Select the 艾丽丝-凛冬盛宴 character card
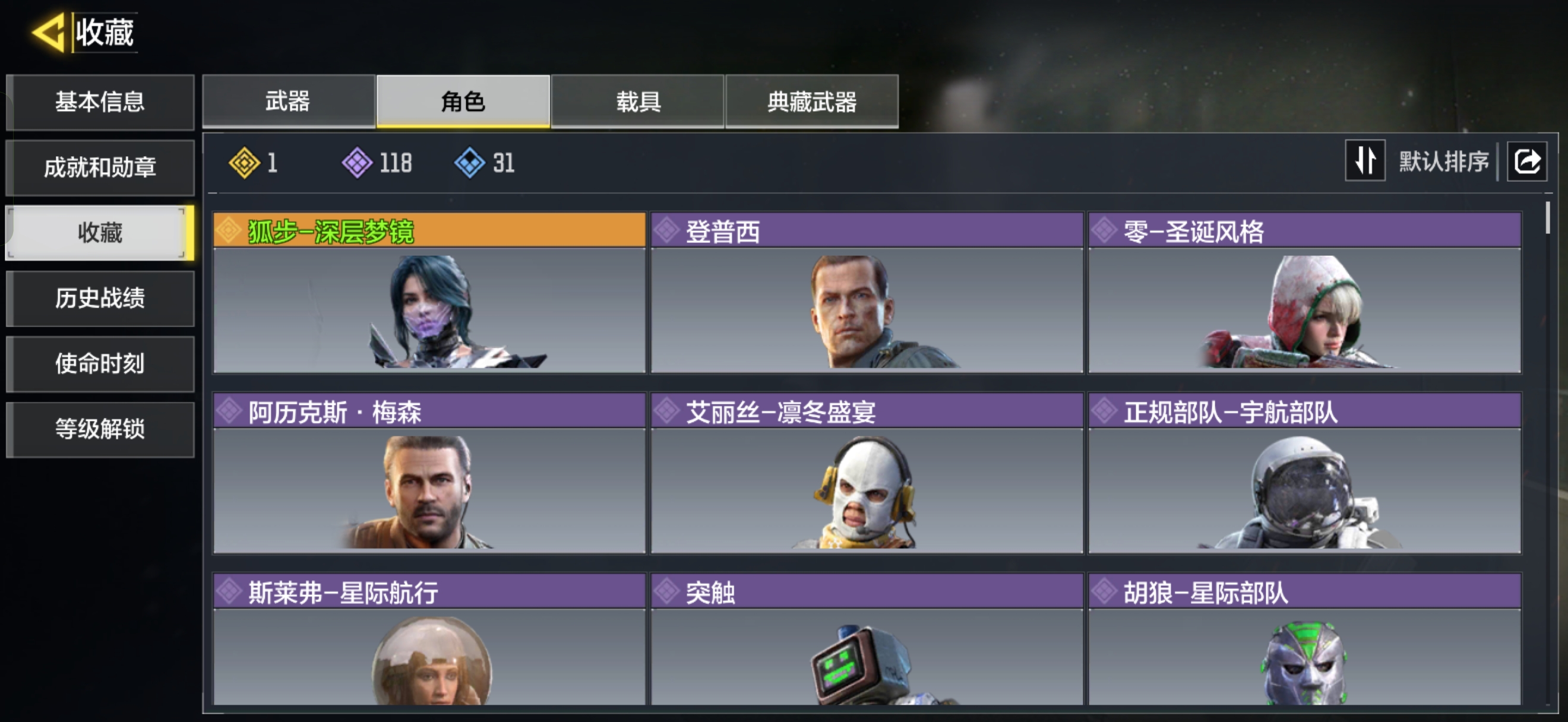Screen dimensions: 1568x722 coord(867,473)
